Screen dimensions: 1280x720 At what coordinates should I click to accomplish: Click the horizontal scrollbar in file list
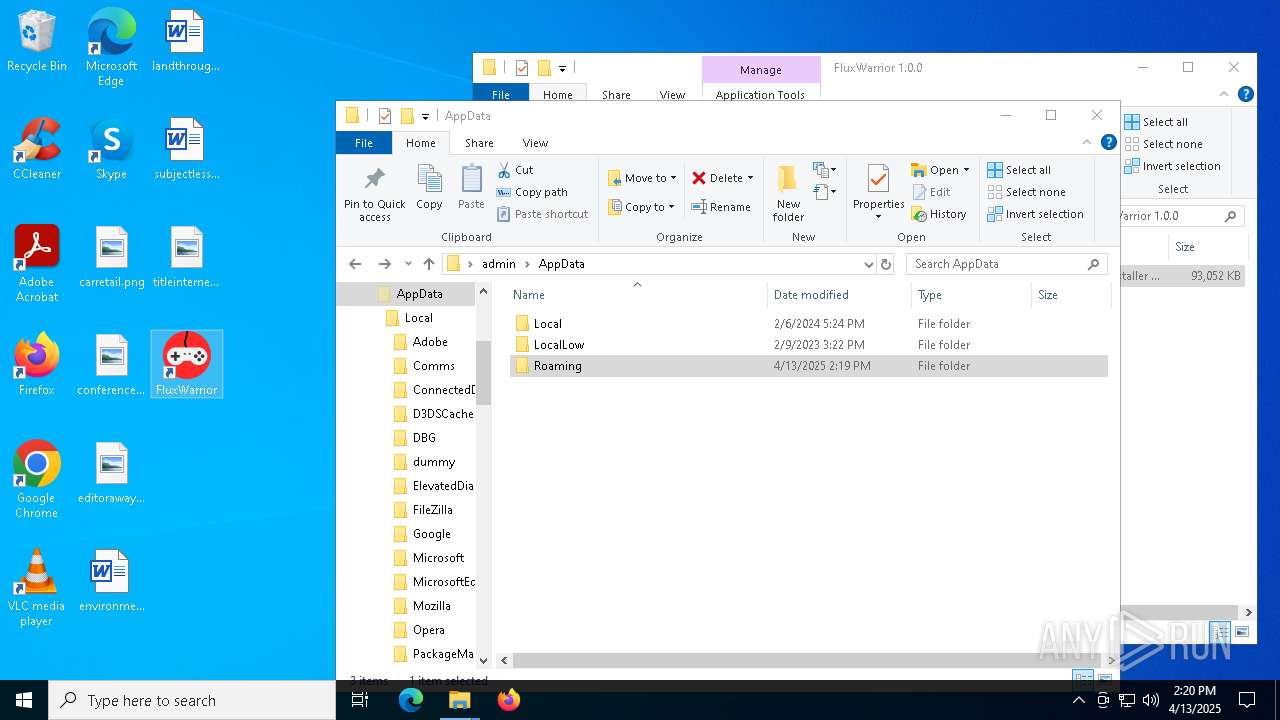805,660
